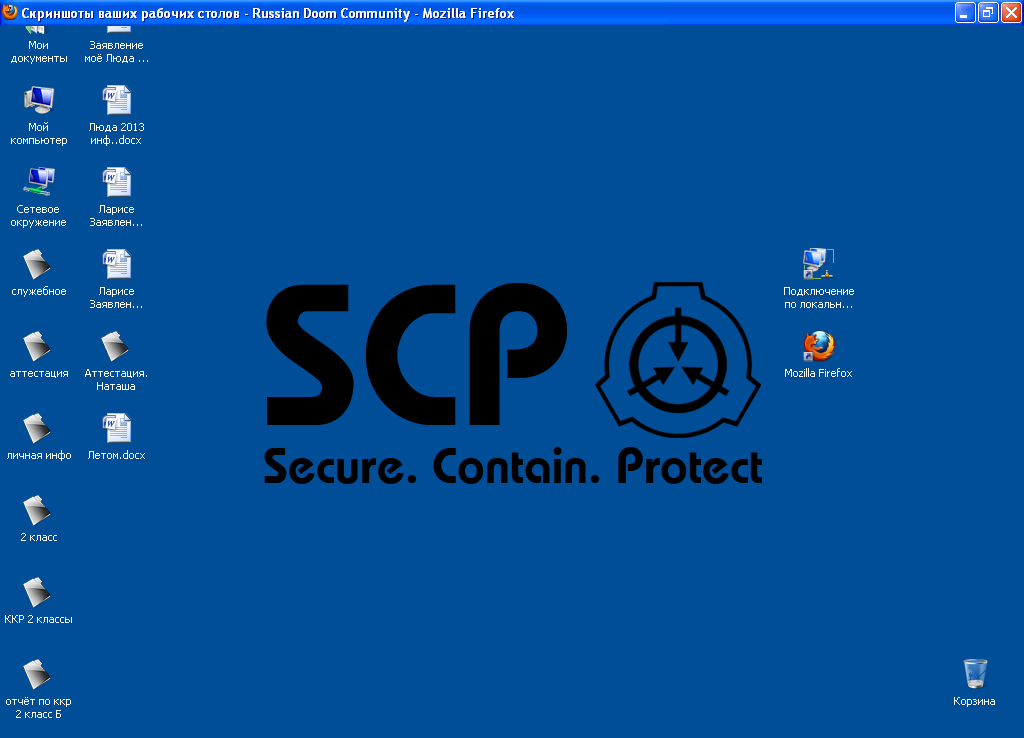Open Подключение по локальн... network shortcut
The image size is (1024, 738).
(818, 280)
